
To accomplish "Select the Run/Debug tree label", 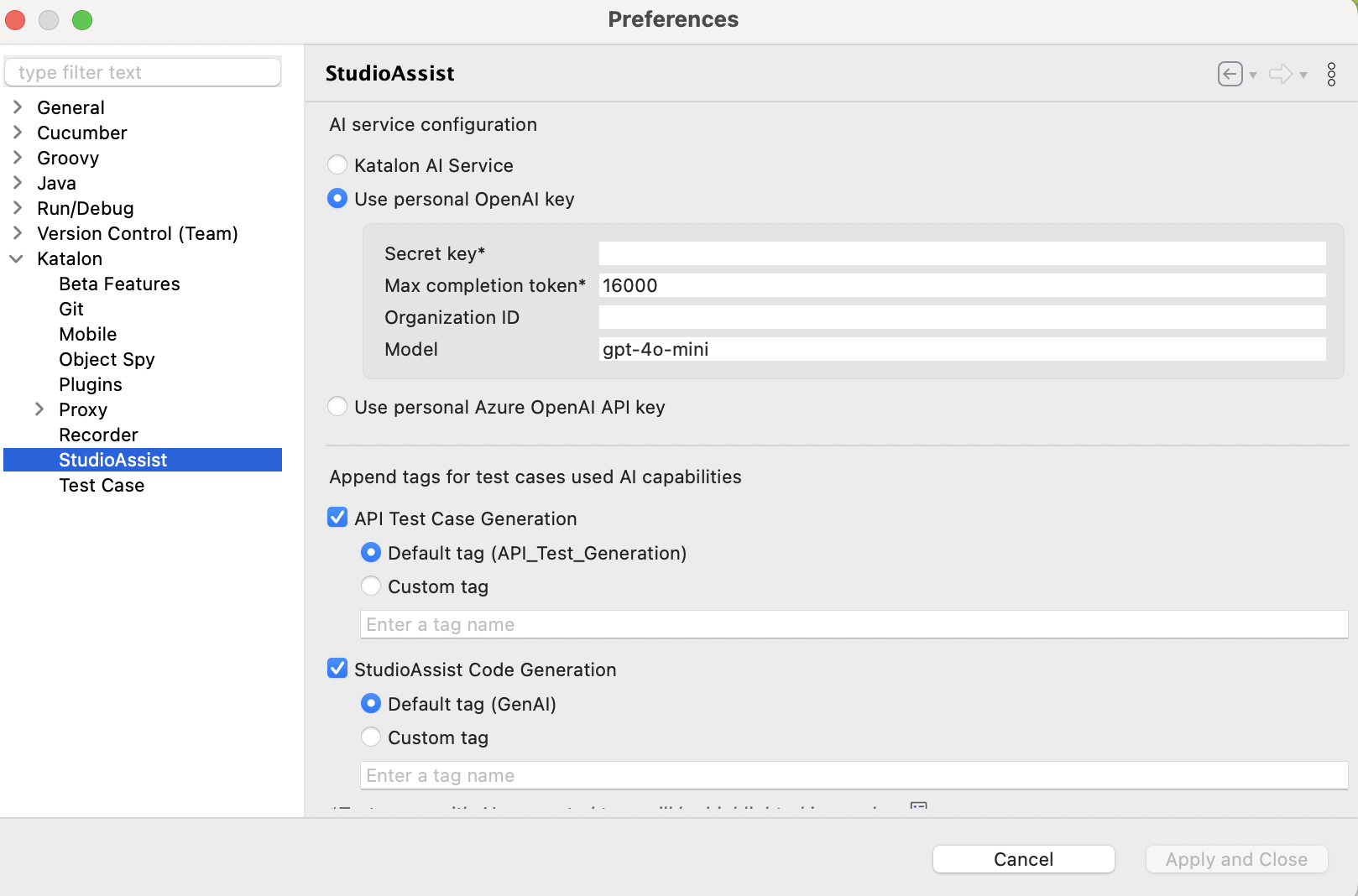I will pos(85,208).
